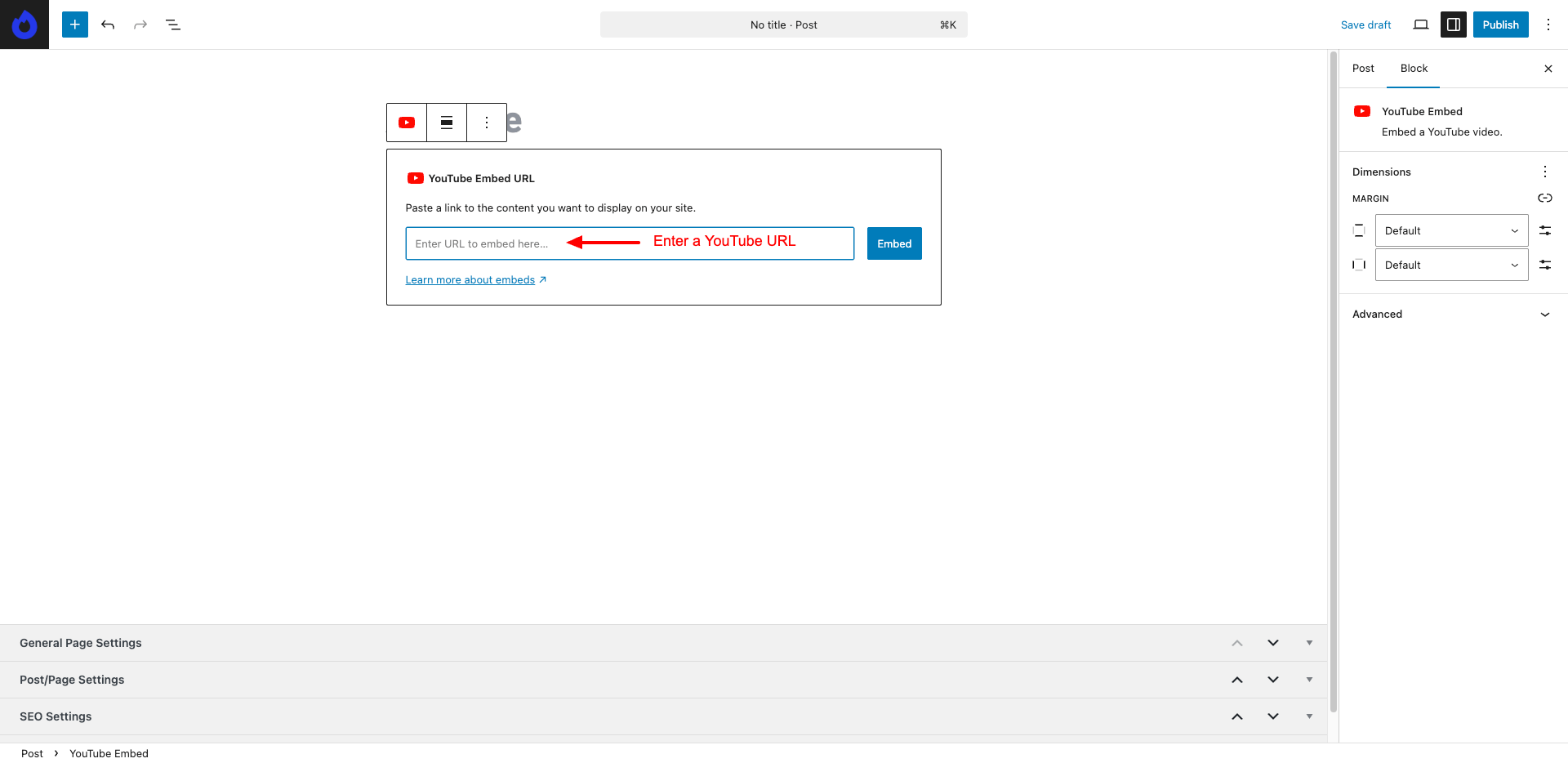Move Post/Page Settings box up

(x=1237, y=680)
